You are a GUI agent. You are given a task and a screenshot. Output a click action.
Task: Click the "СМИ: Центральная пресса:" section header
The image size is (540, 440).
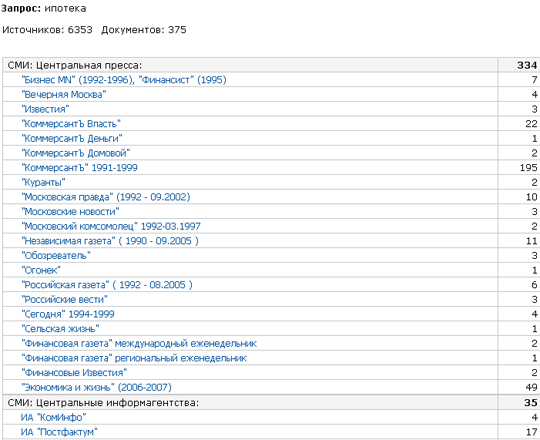tap(75, 65)
